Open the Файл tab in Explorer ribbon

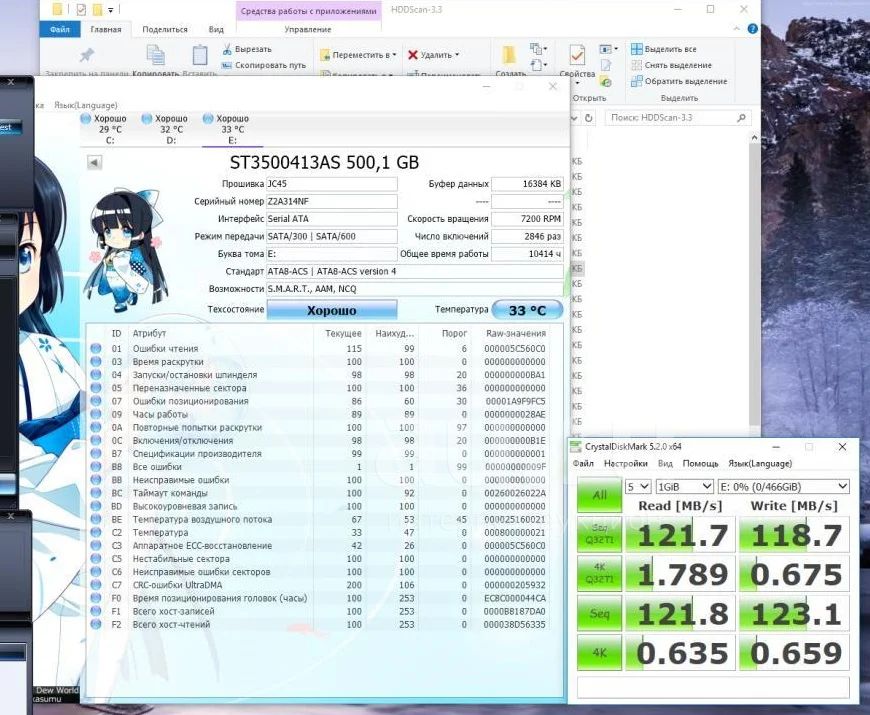[59, 29]
